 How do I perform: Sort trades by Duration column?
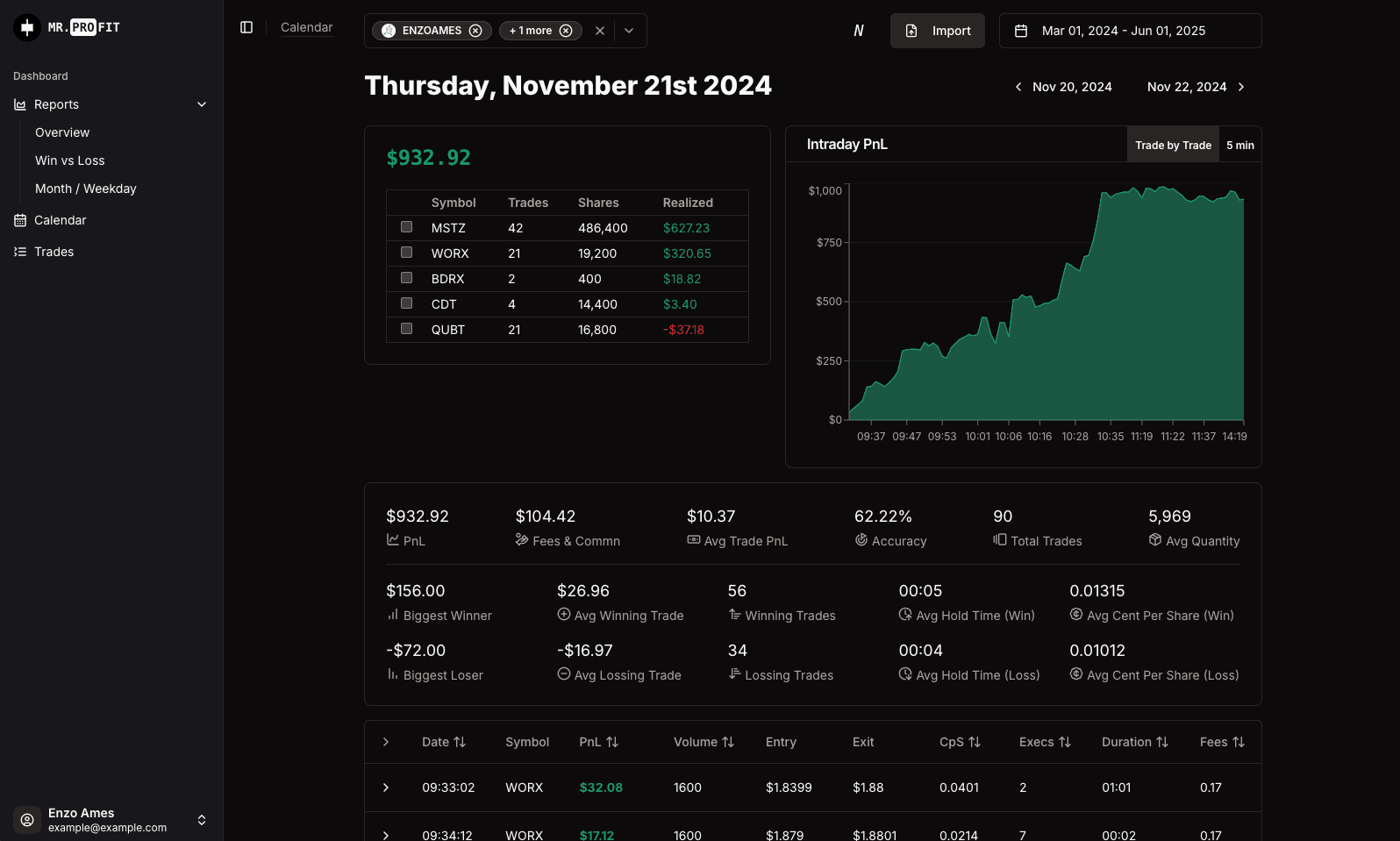point(1135,742)
